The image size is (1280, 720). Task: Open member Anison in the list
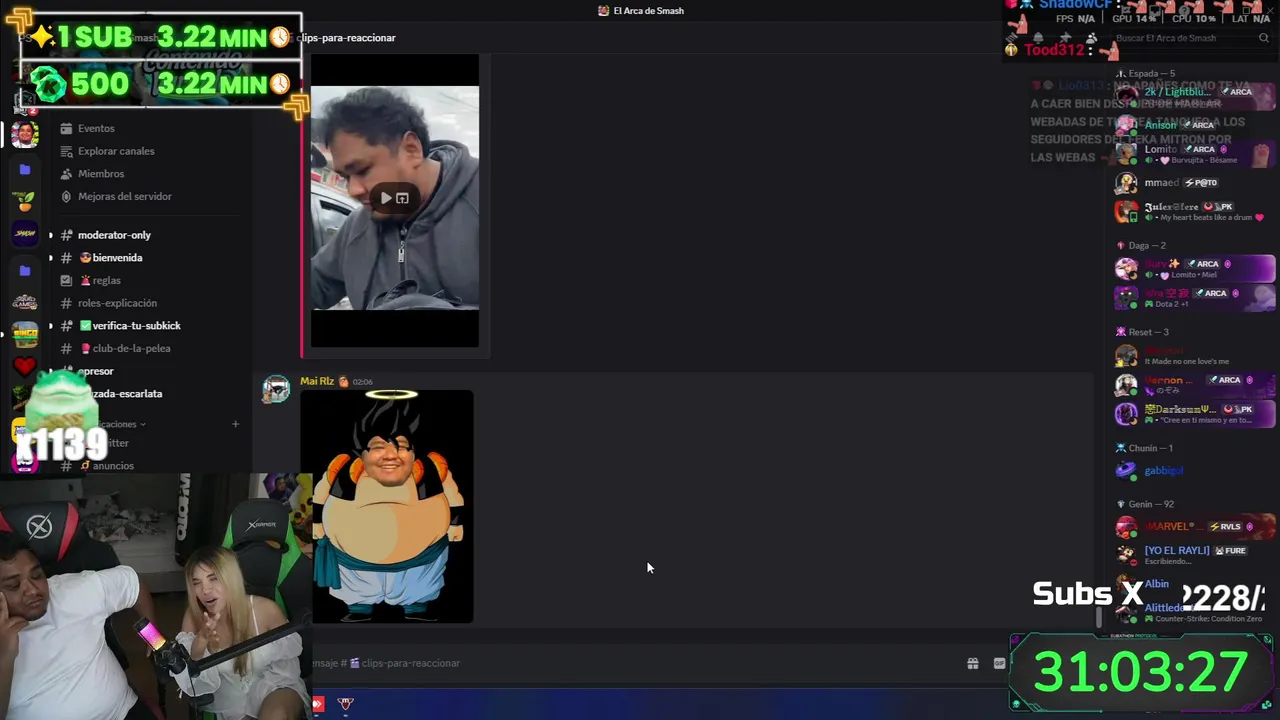click(1195, 126)
